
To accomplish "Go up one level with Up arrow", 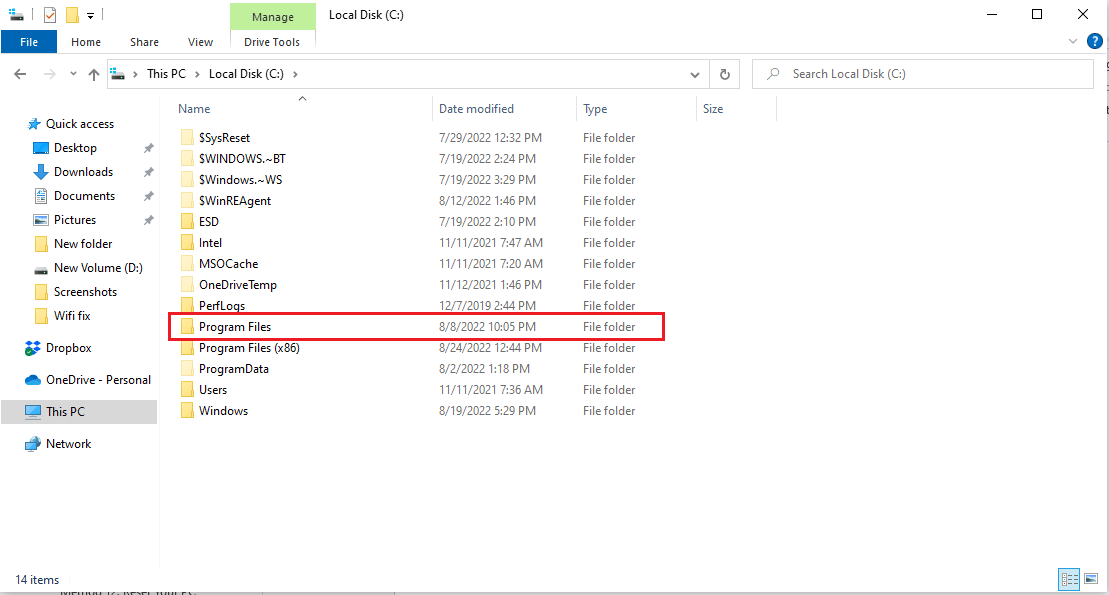I will [x=93, y=74].
